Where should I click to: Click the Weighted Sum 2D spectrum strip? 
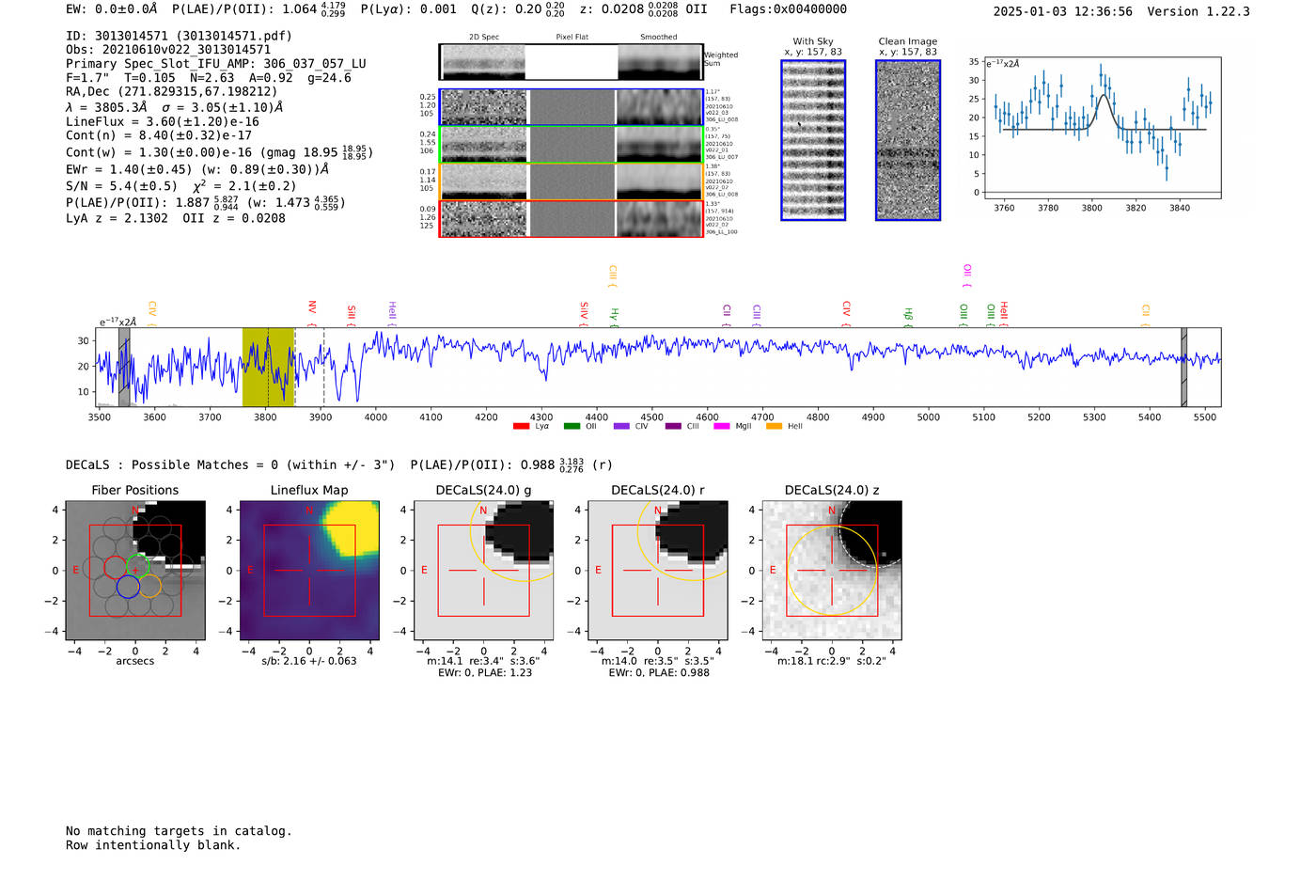(572, 62)
